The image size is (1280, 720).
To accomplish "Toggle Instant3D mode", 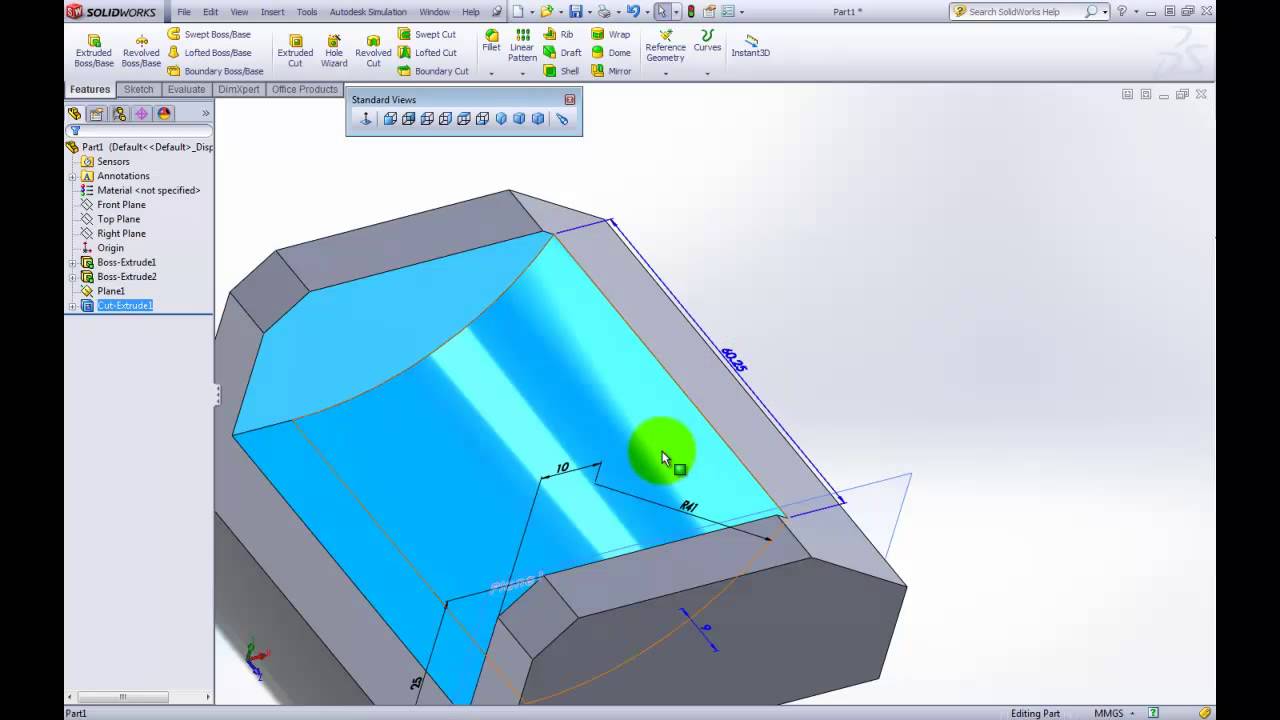I will click(x=750, y=45).
